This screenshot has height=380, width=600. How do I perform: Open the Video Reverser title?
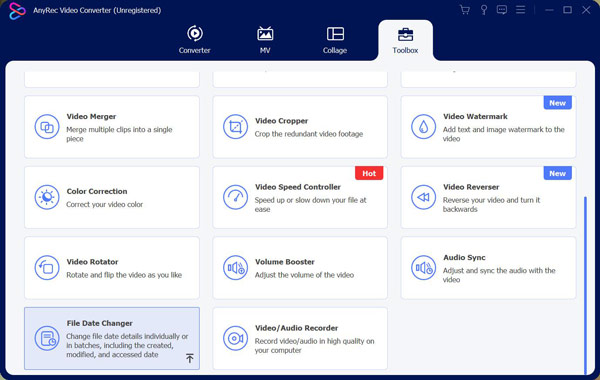pyautogui.click(x=471, y=187)
